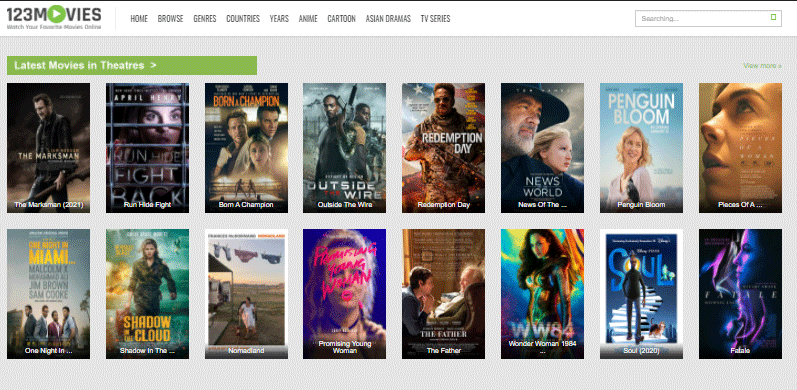Expand the Countries menu
This screenshot has height=390, width=797.
(243, 19)
